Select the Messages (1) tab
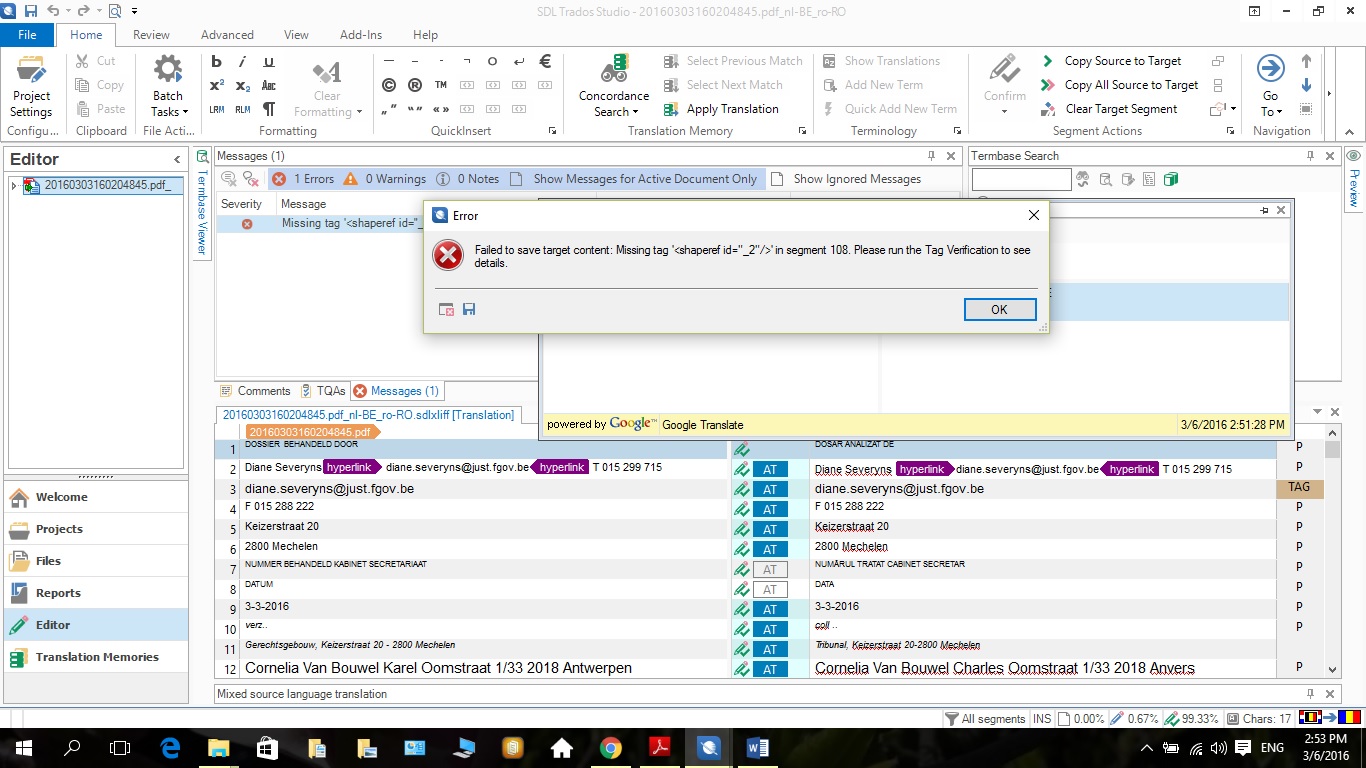Image resolution: width=1366 pixels, height=768 pixels. pos(396,391)
